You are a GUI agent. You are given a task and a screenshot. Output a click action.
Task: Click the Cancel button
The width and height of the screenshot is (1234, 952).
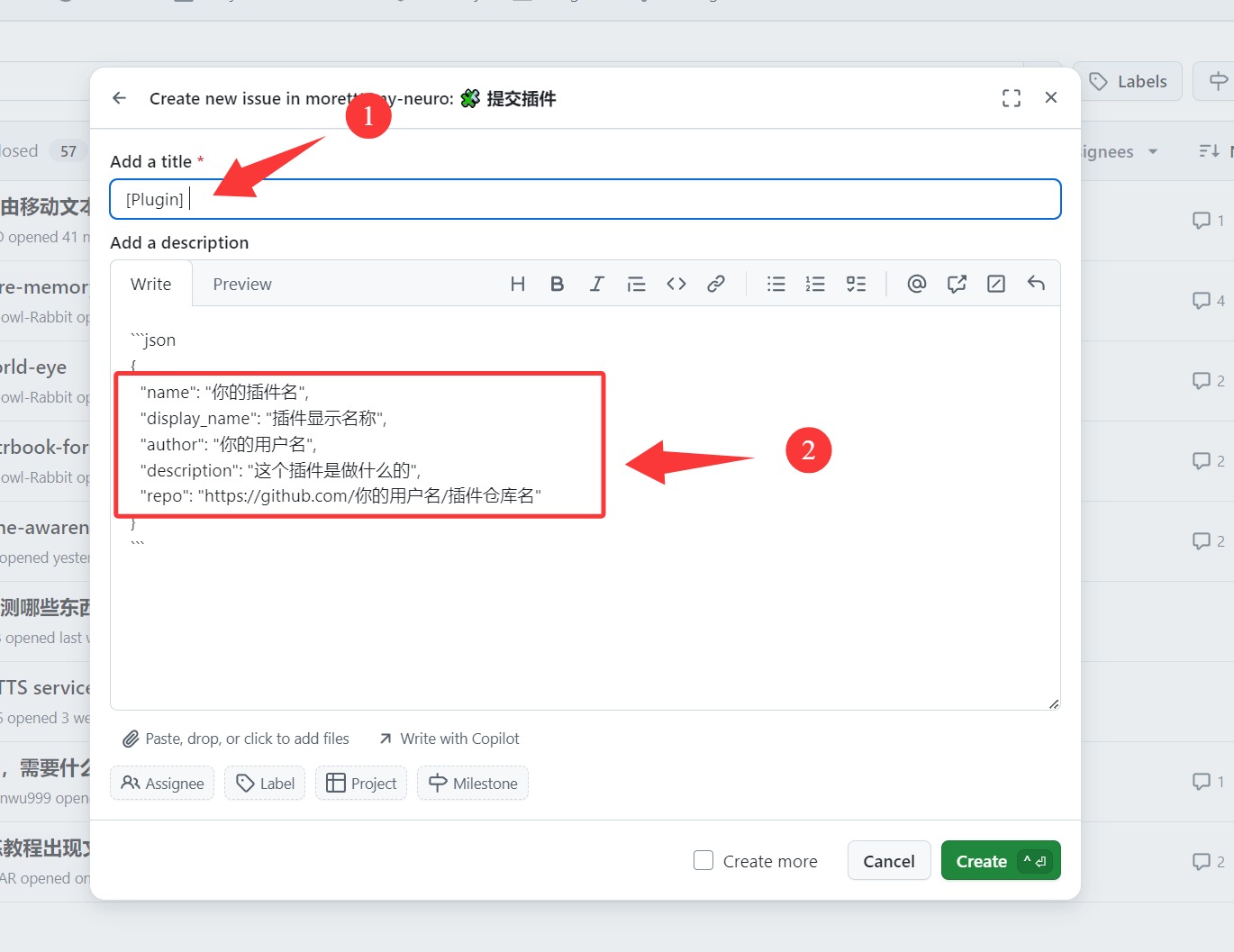coord(888,861)
